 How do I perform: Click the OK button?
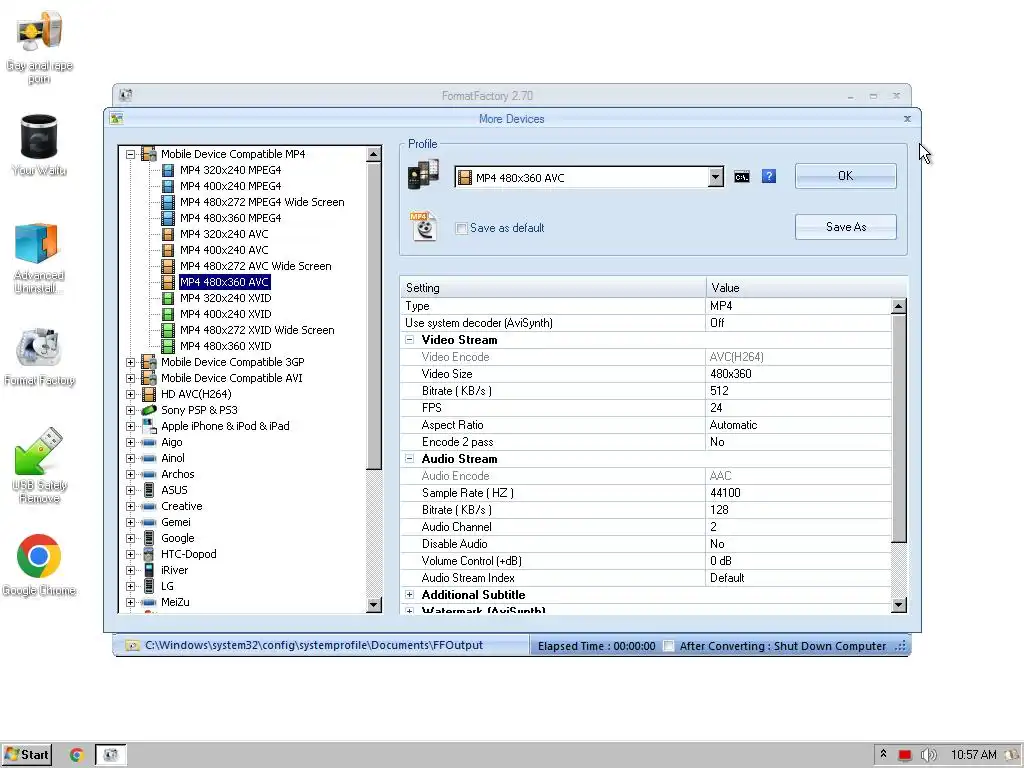845,176
